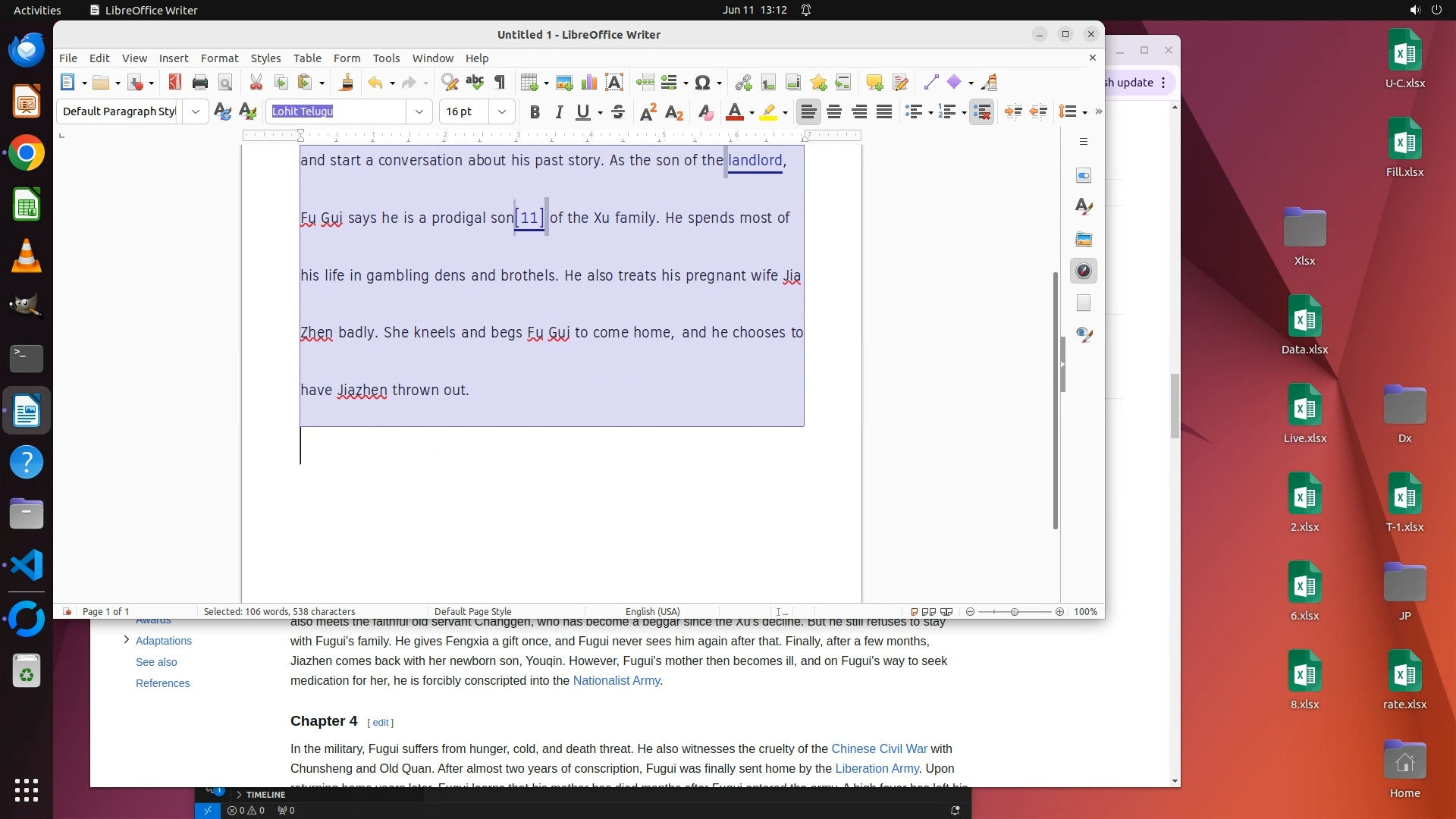This screenshot has width=1456, height=819.
Task: Expand the paragraph style dropdown
Action: tap(196, 112)
